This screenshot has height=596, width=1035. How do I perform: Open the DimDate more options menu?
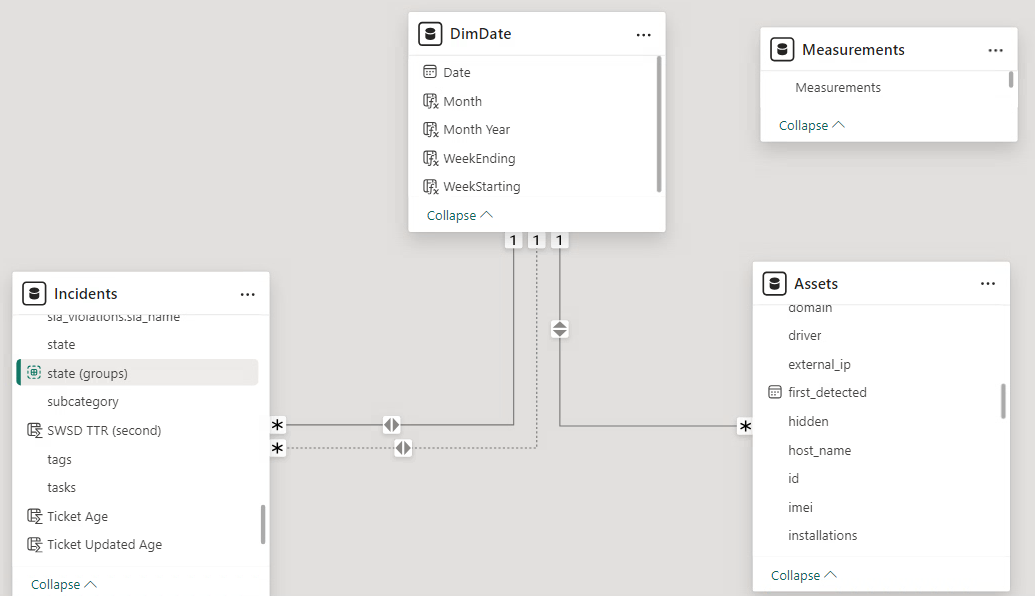pyautogui.click(x=643, y=35)
